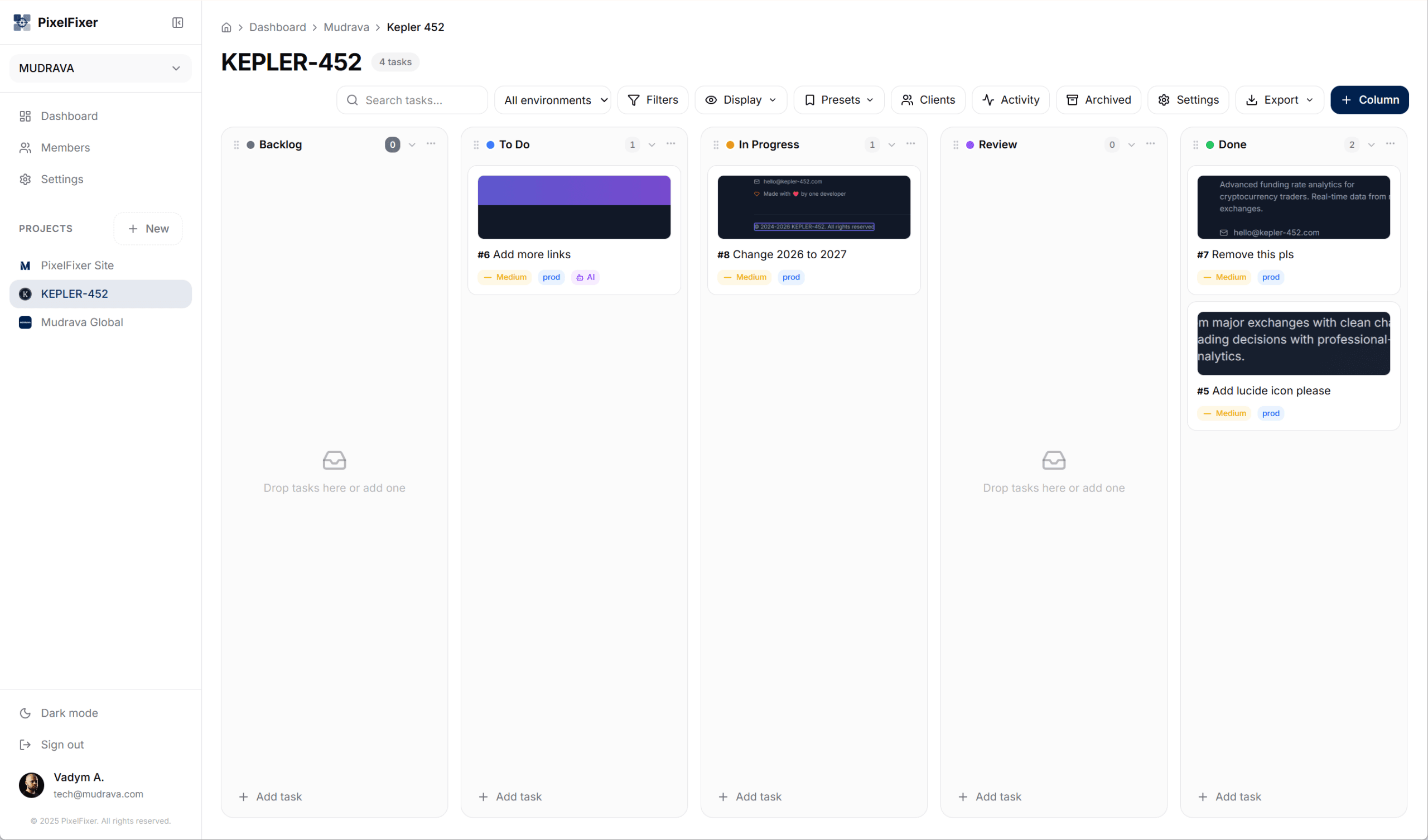Show Archived tasks
1428x840 pixels.
click(x=1098, y=100)
